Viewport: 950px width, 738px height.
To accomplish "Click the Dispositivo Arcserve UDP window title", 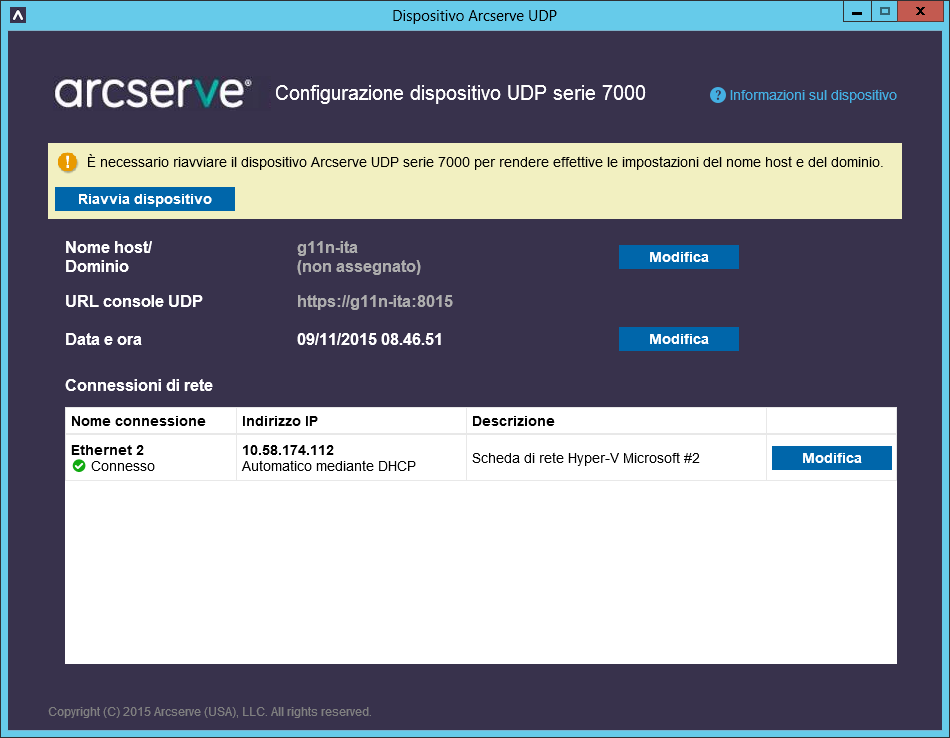I will (x=474, y=16).
